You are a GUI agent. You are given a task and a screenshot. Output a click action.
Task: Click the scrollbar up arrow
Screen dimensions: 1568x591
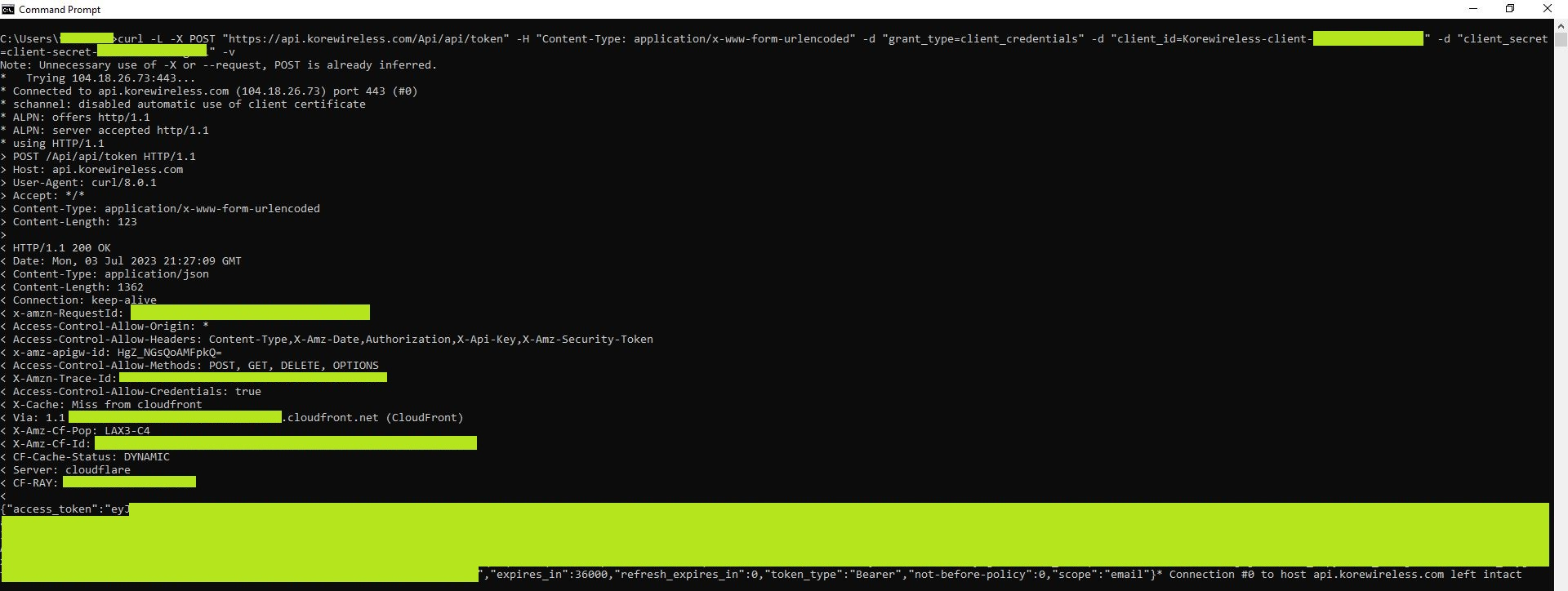click(x=1561, y=25)
